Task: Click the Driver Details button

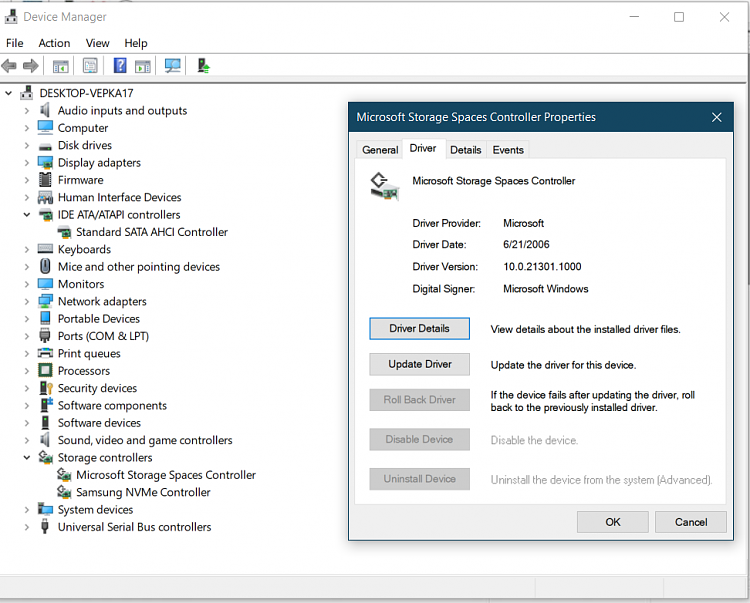Action: [419, 329]
